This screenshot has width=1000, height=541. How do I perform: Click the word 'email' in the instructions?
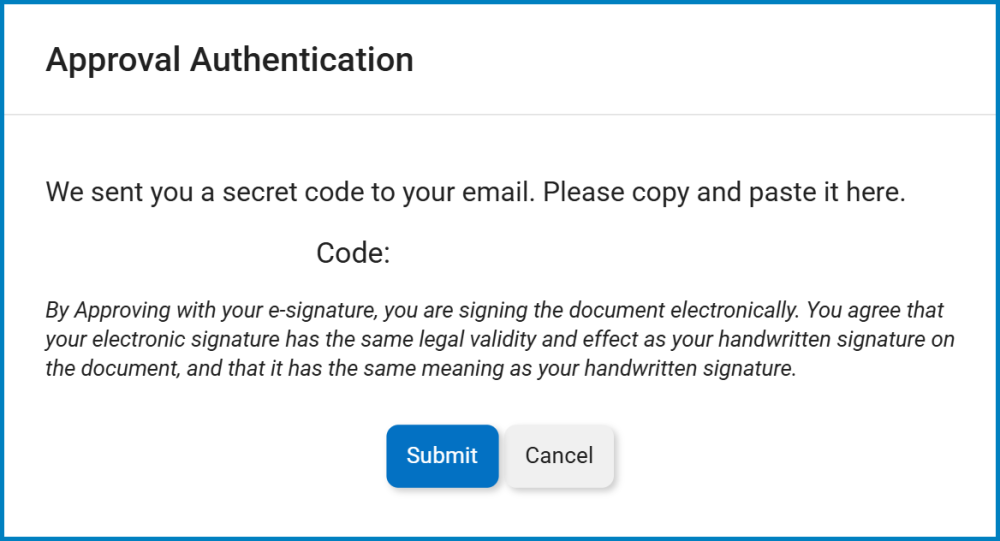point(498,192)
